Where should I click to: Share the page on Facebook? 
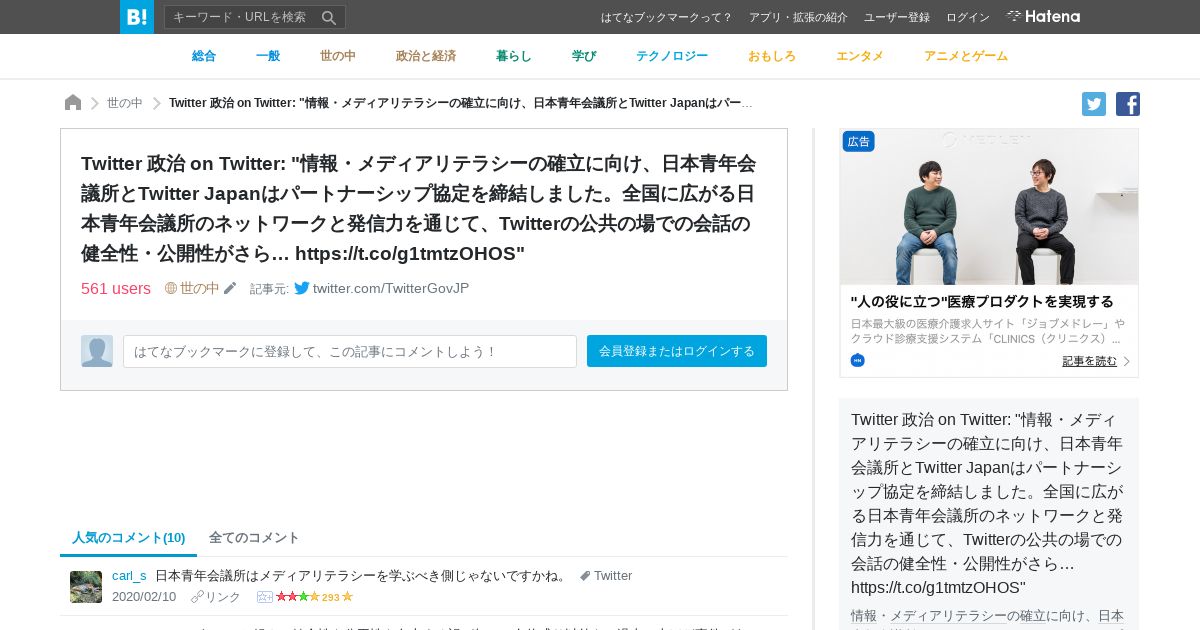click(1128, 104)
